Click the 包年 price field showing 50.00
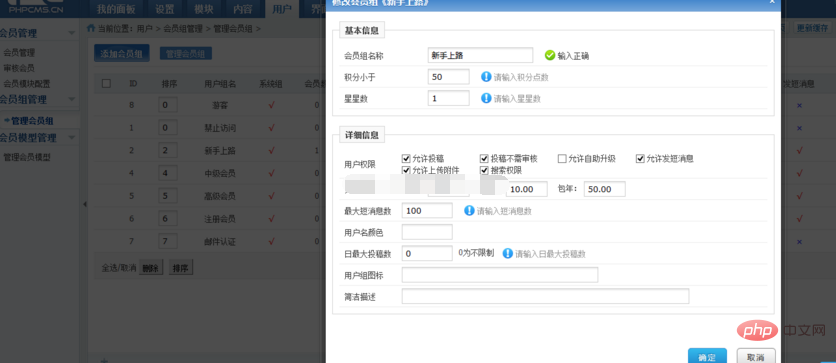Screen dimensions: 836x363 (605, 189)
